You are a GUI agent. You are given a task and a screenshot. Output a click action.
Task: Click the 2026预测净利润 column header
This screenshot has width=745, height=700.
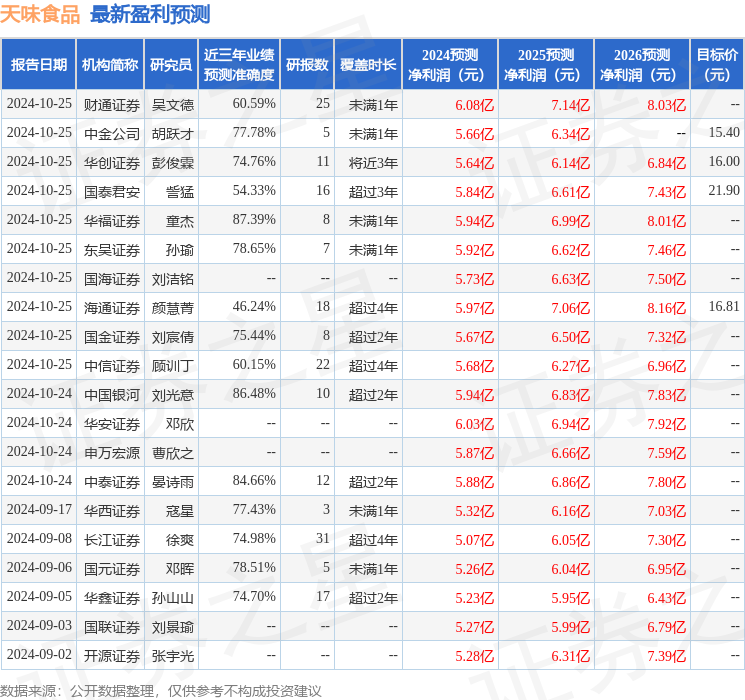point(642,64)
